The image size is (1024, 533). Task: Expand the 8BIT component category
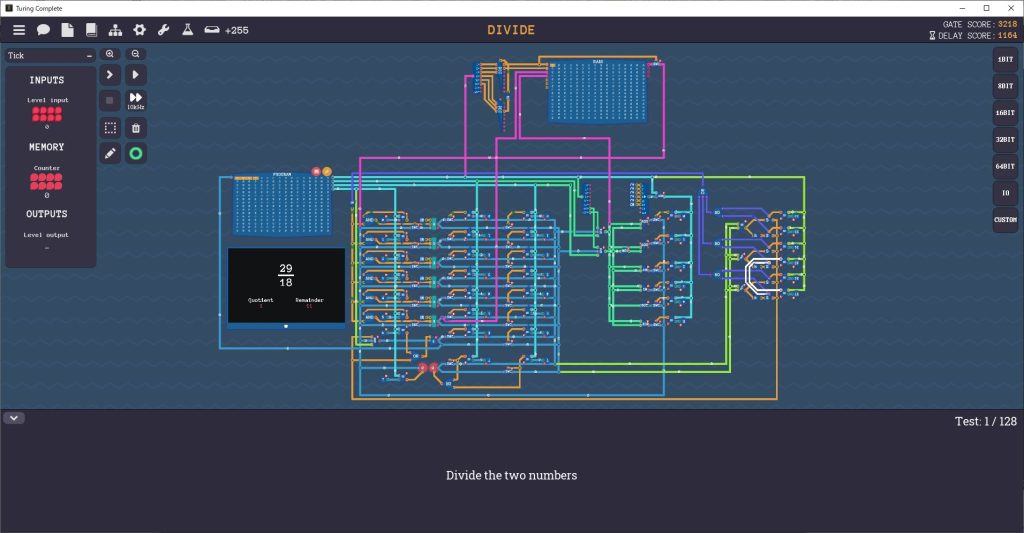pos(1004,86)
